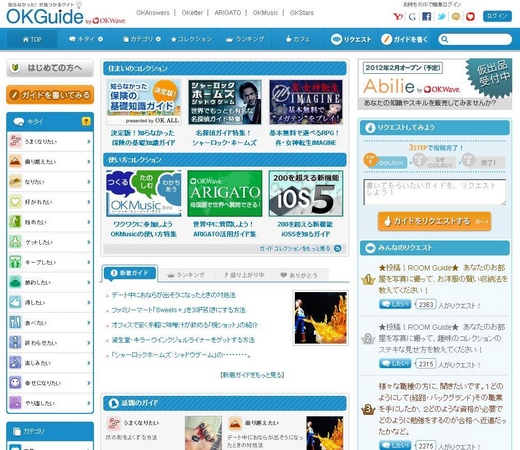520x450 pixels.
Task: Click the Yahoo login icon
Action: pos(398,16)
